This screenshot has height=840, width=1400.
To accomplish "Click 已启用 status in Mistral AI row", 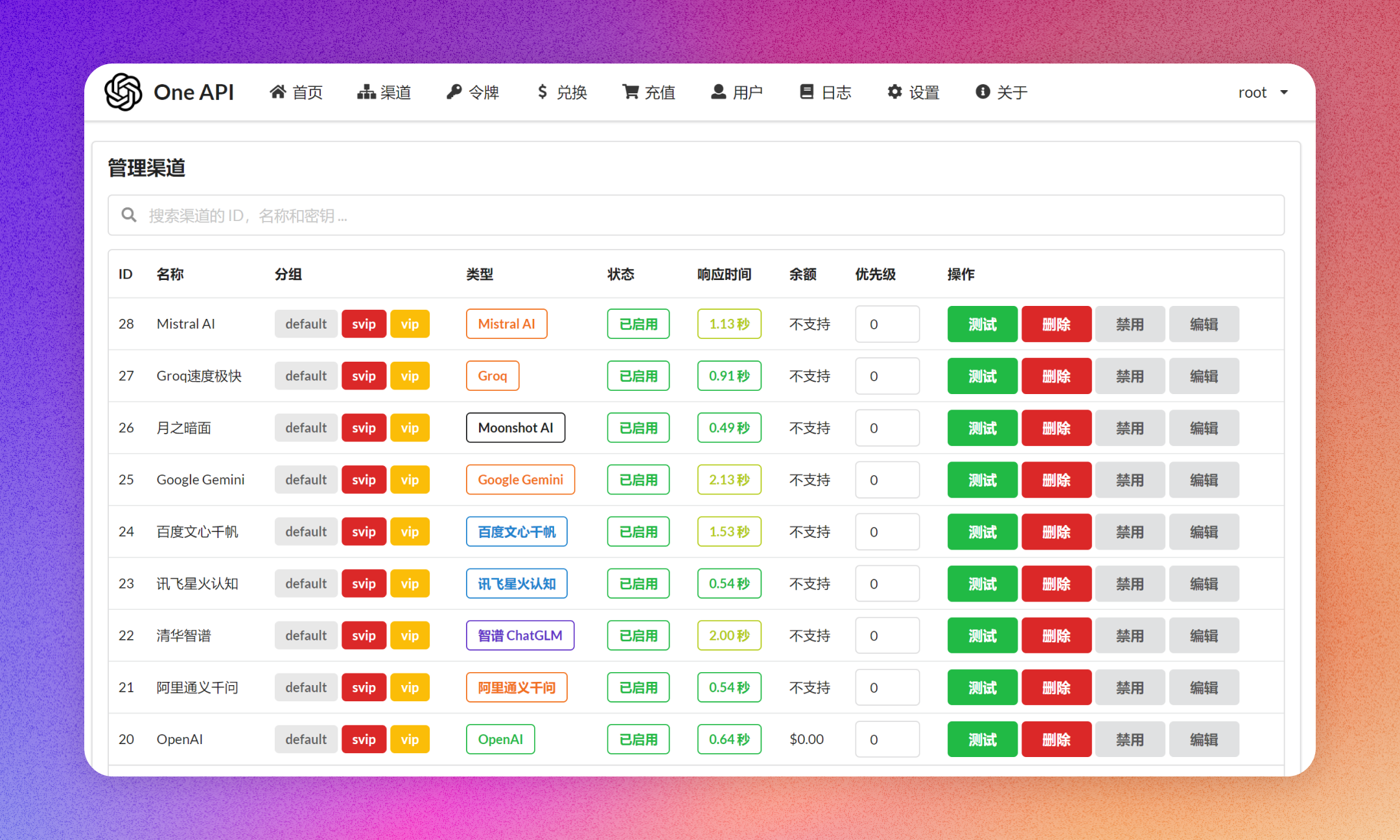I will tap(638, 324).
